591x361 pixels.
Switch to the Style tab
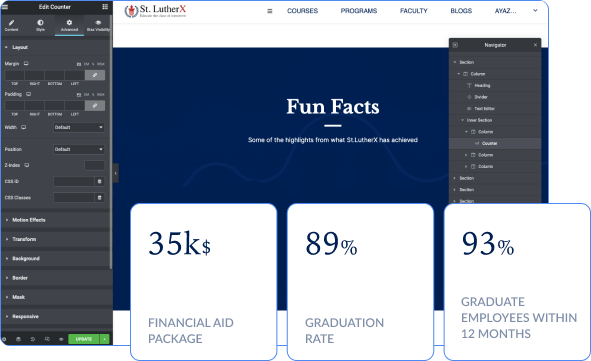coord(40,26)
